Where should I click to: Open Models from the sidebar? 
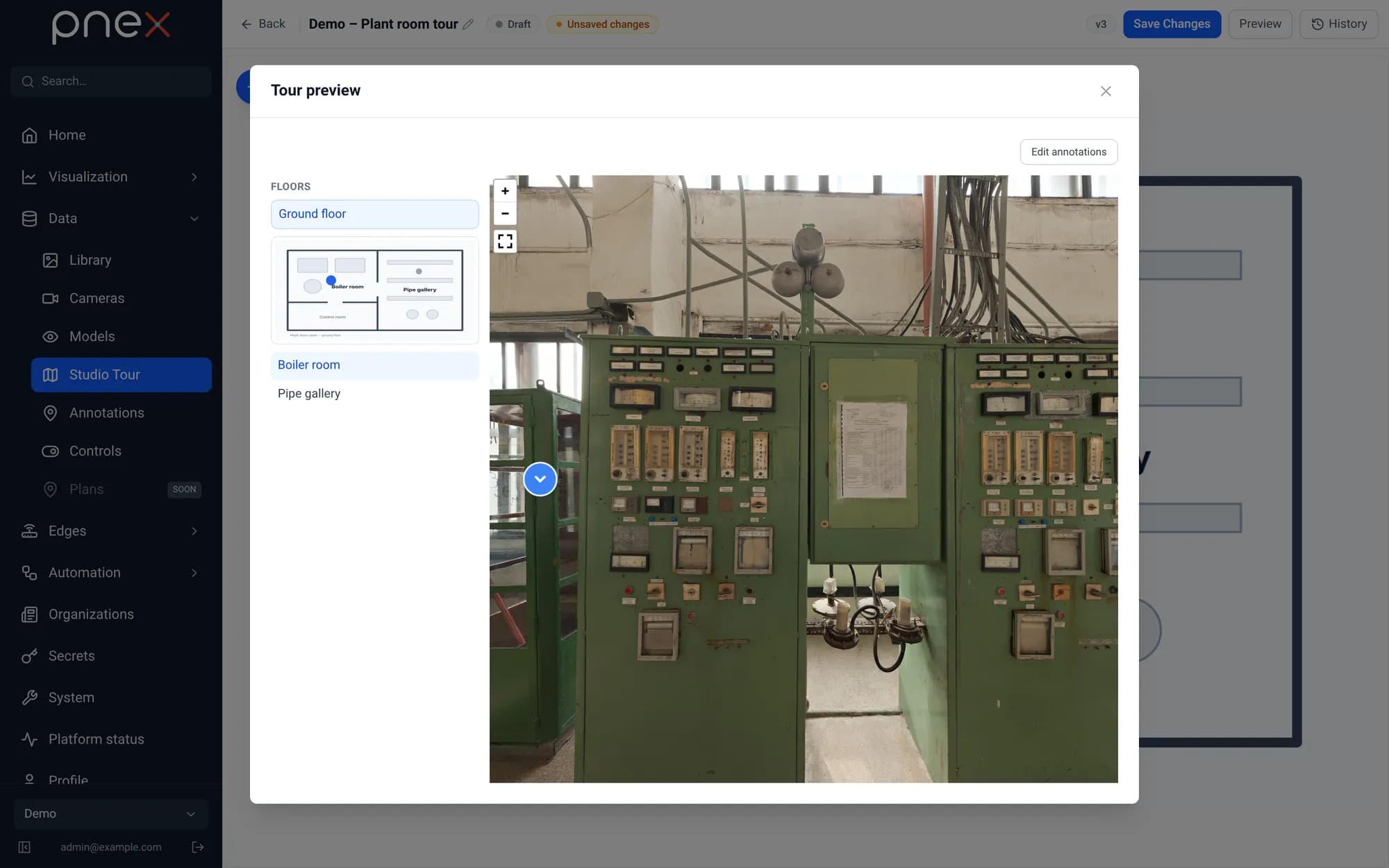point(122,337)
